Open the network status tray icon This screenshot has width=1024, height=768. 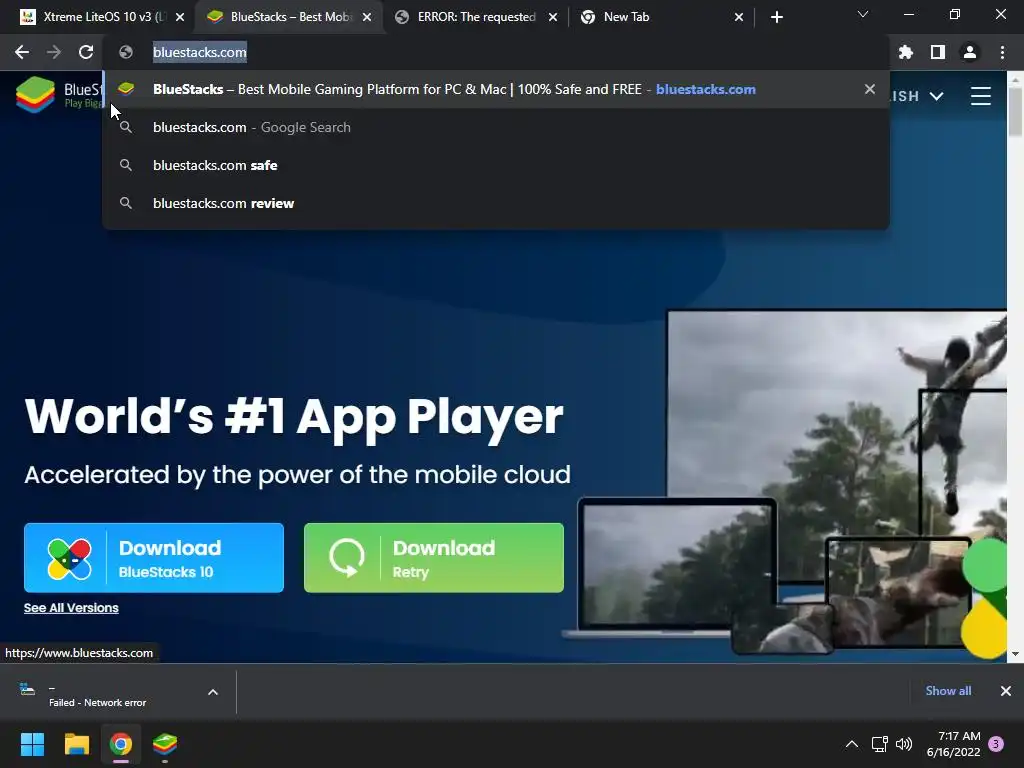[879, 744]
